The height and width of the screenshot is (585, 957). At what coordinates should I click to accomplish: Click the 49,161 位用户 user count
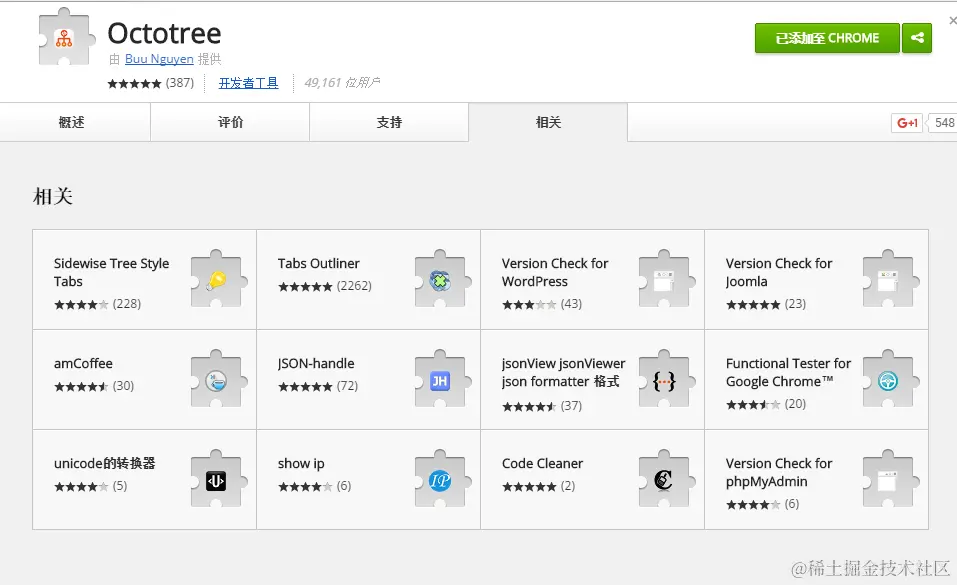342,82
